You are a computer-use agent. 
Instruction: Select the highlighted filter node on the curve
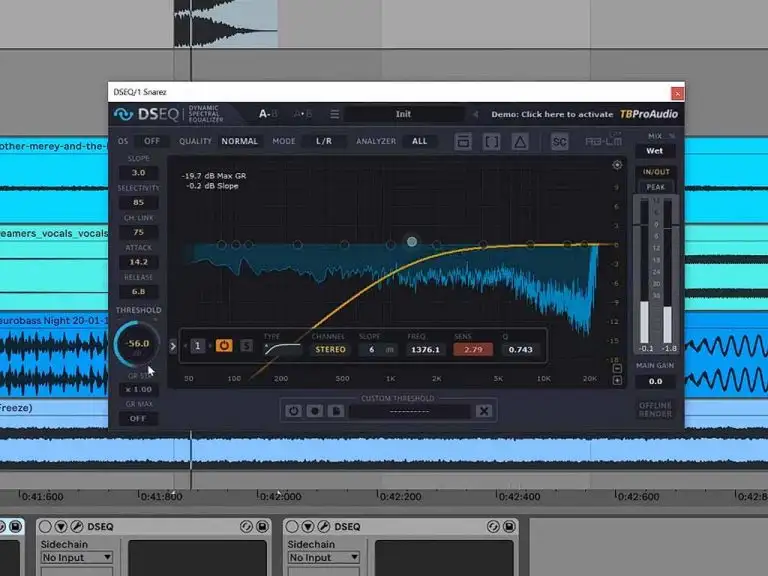pos(412,241)
